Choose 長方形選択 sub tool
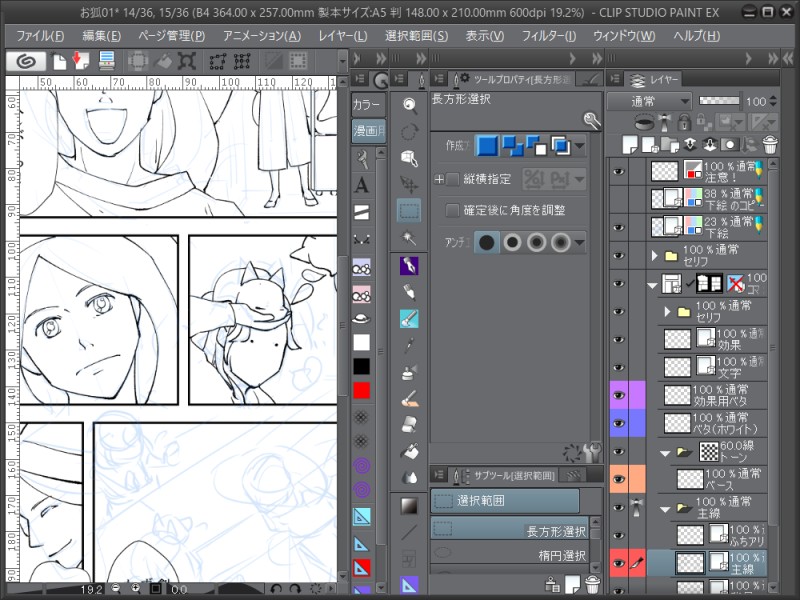800x600 pixels. point(509,531)
